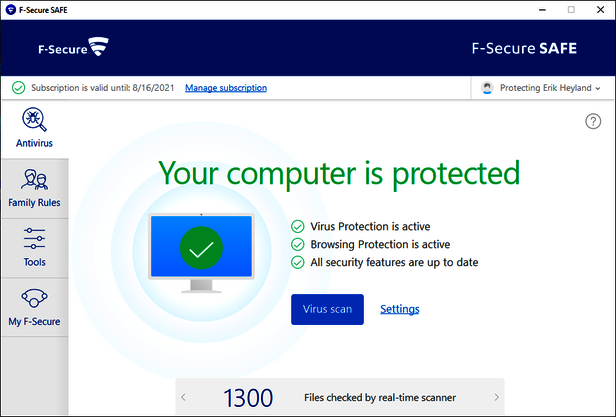This screenshot has width=616, height=417.
Task: Open Tools sliders icon
Action: click(34, 240)
